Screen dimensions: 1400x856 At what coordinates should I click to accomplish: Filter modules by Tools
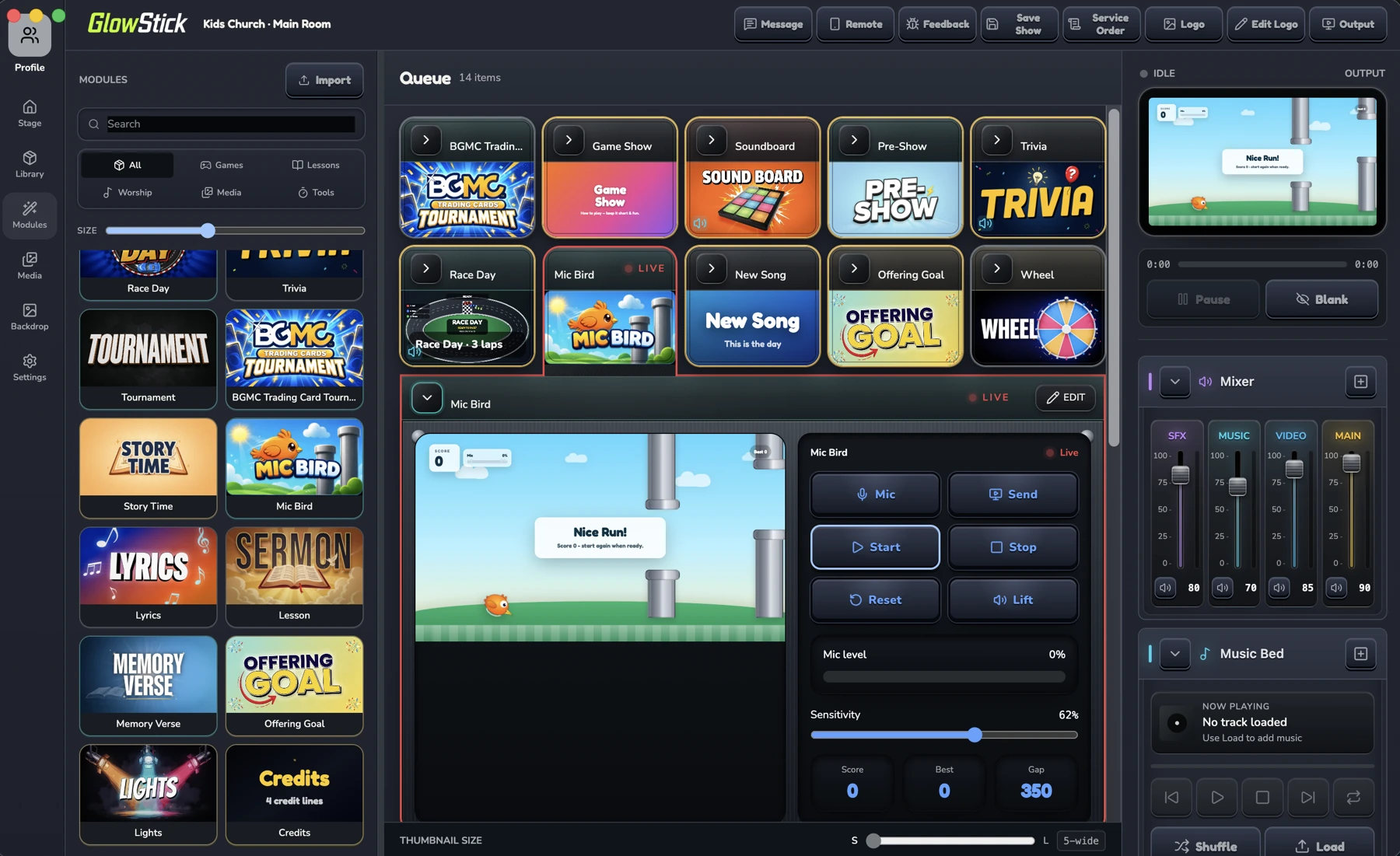[x=315, y=192]
